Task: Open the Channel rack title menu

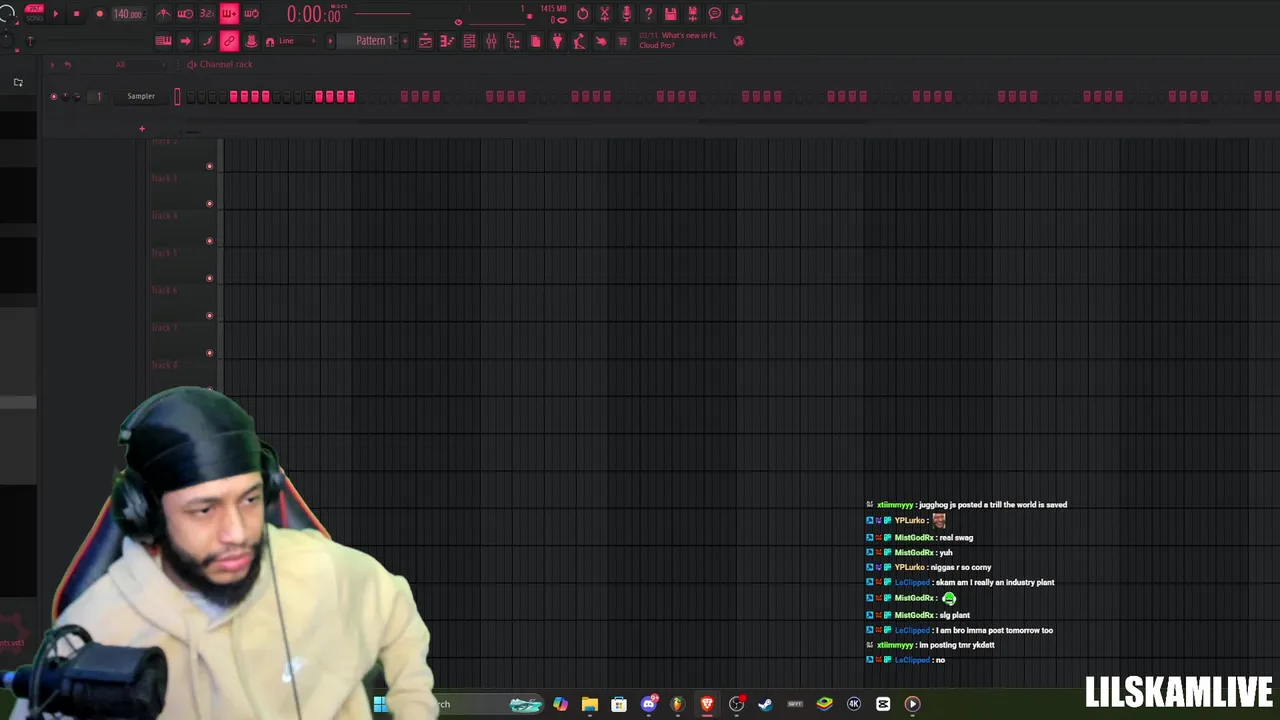Action: tap(225, 65)
